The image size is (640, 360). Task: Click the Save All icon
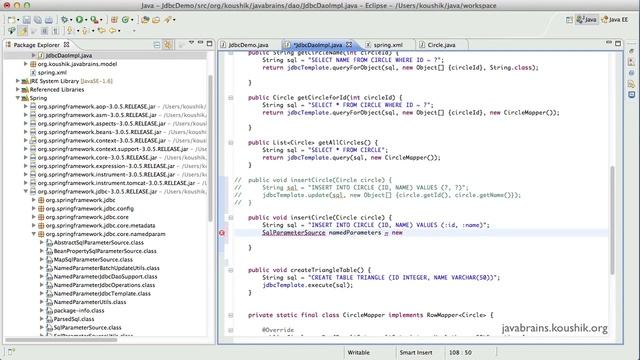pos(38,20)
